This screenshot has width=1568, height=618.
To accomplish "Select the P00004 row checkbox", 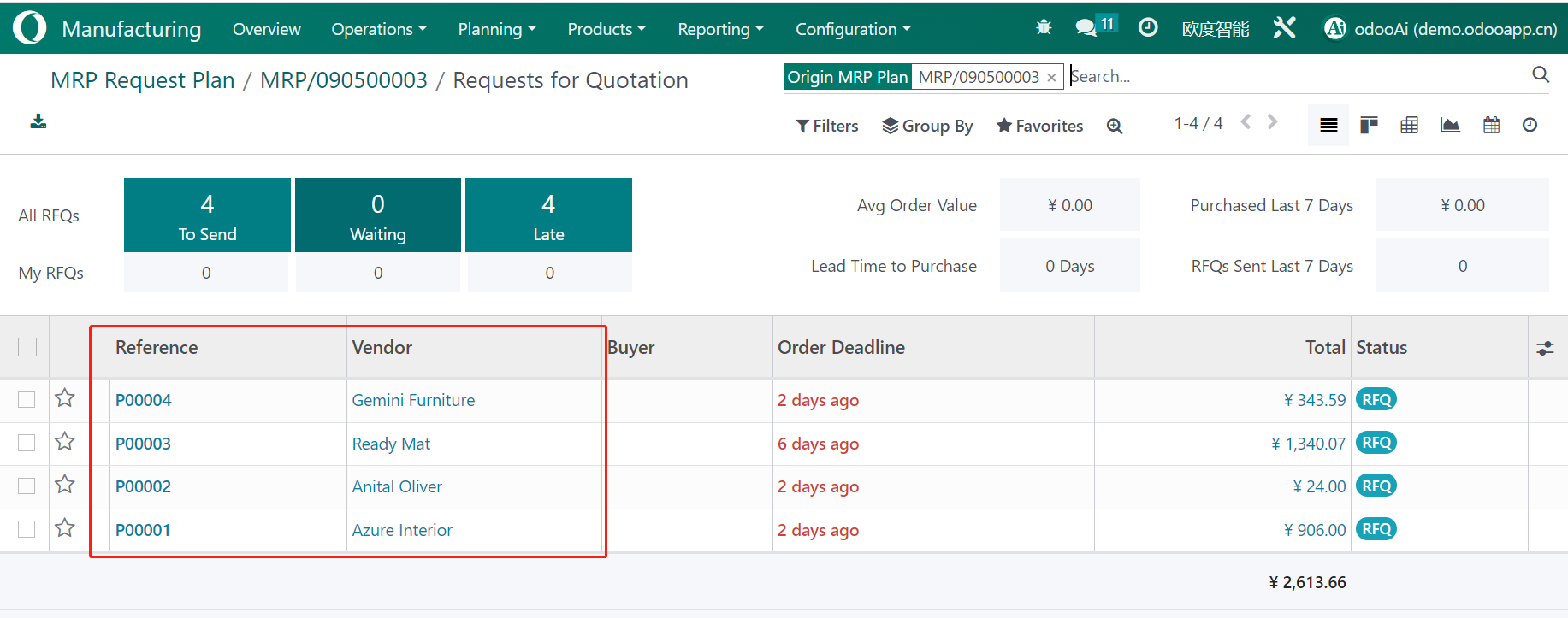I will (x=27, y=399).
